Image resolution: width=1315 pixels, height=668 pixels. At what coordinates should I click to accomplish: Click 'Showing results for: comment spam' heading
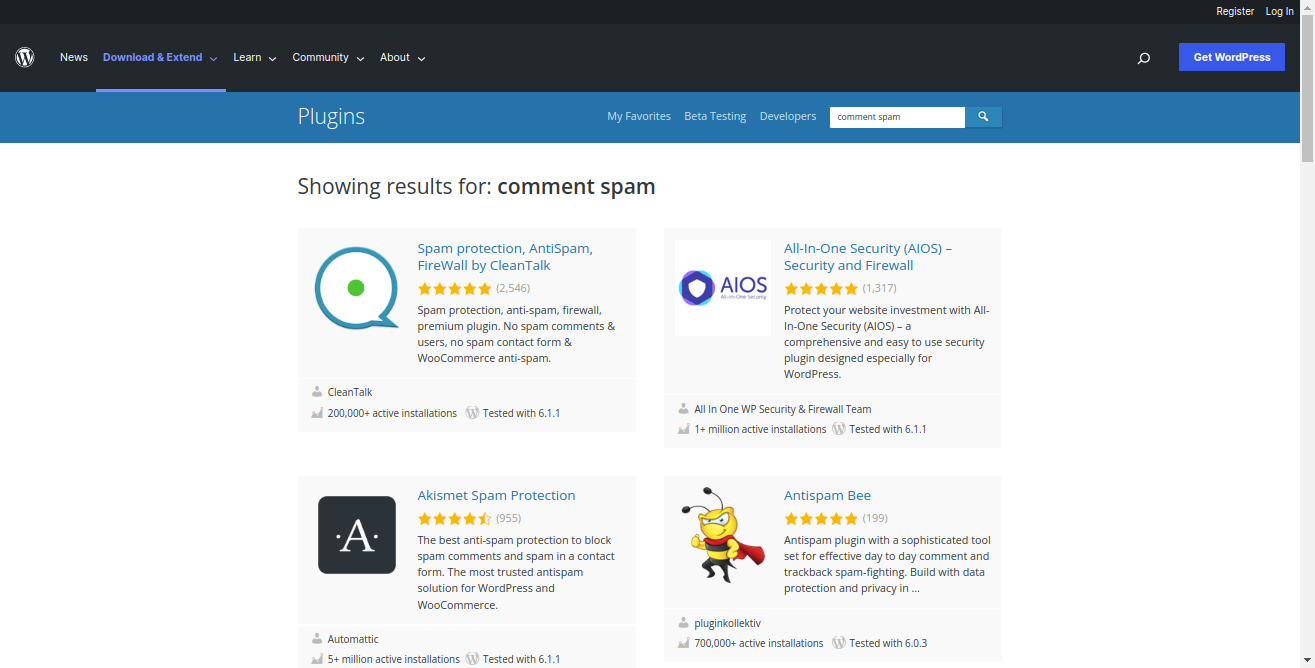(x=476, y=187)
